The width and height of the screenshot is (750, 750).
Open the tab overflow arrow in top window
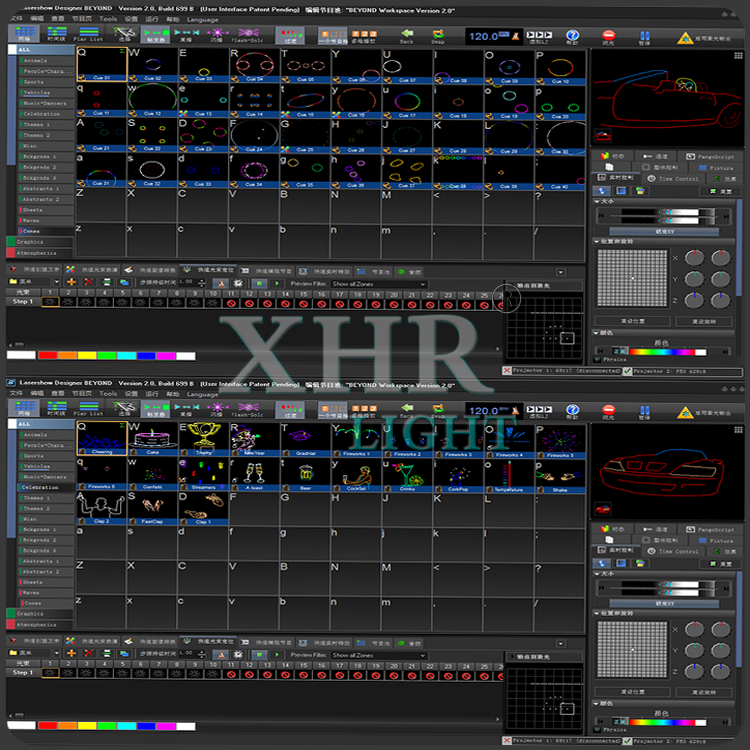click(561, 272)
